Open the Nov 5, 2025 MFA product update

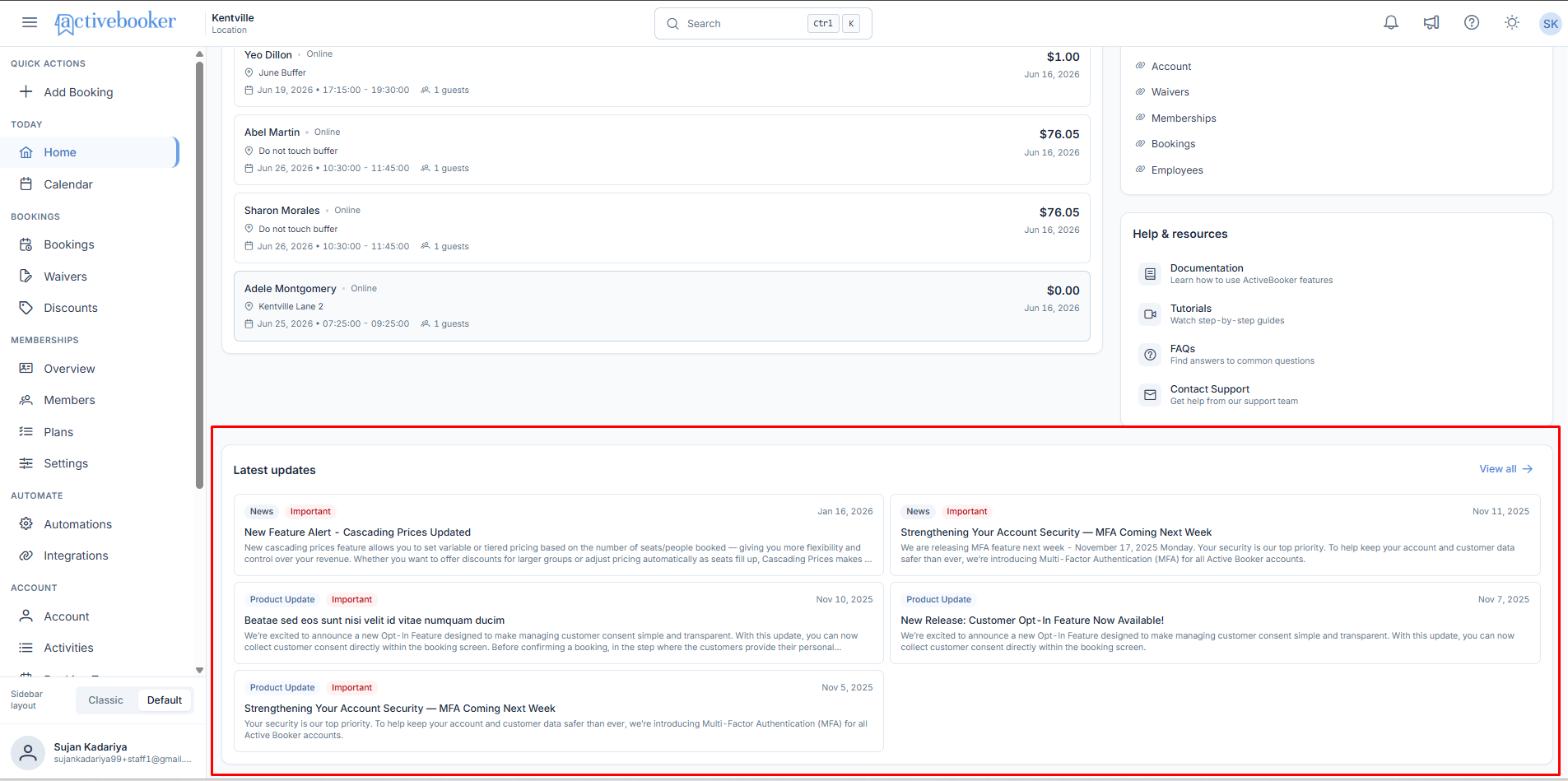pos(558,711)
